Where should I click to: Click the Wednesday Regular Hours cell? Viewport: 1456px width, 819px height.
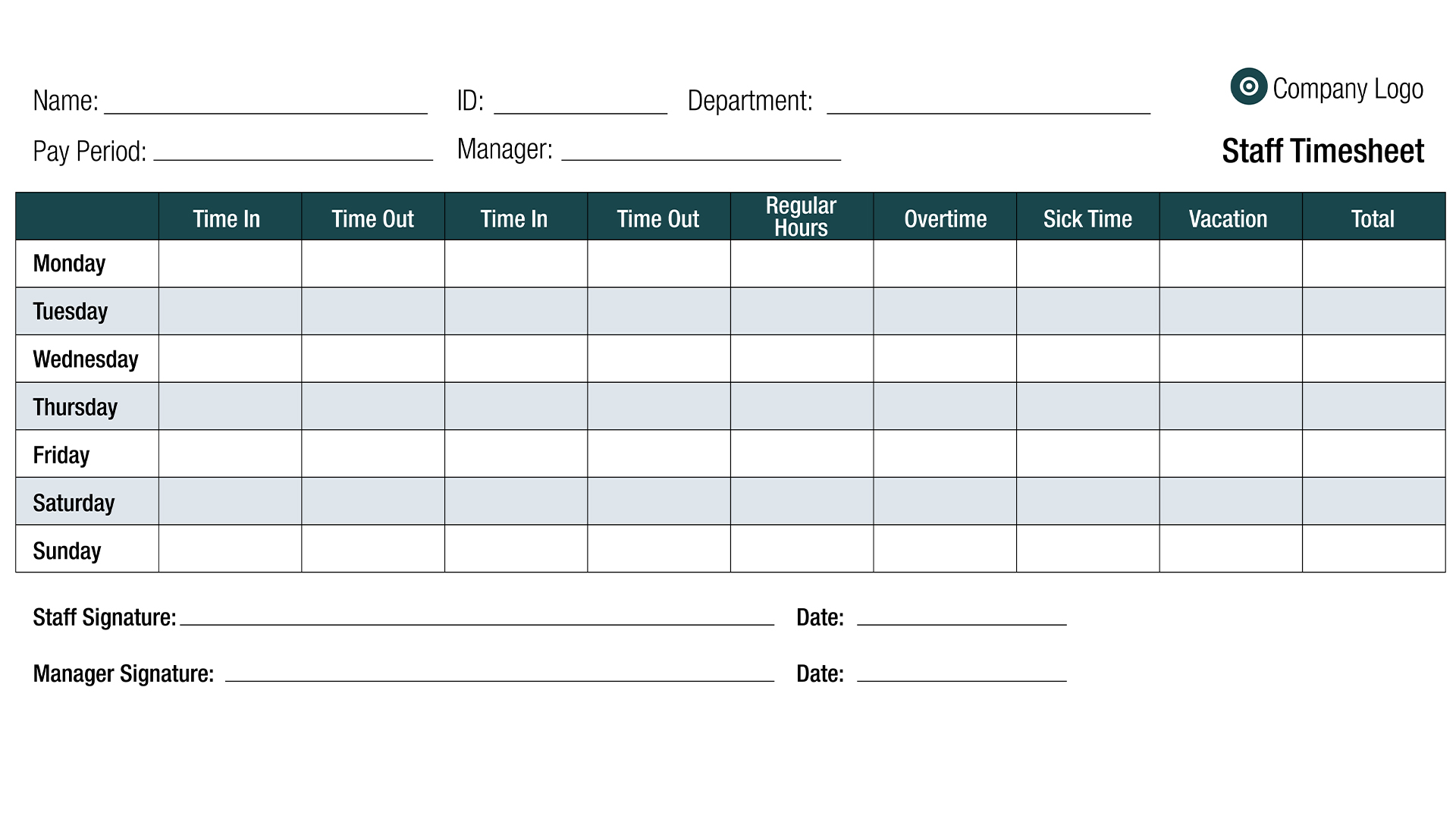(802, 359)
